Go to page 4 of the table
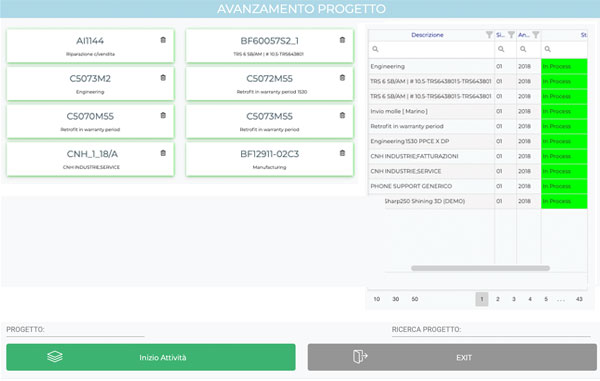Viewport: 600px width, 381px height. point(530,299)
